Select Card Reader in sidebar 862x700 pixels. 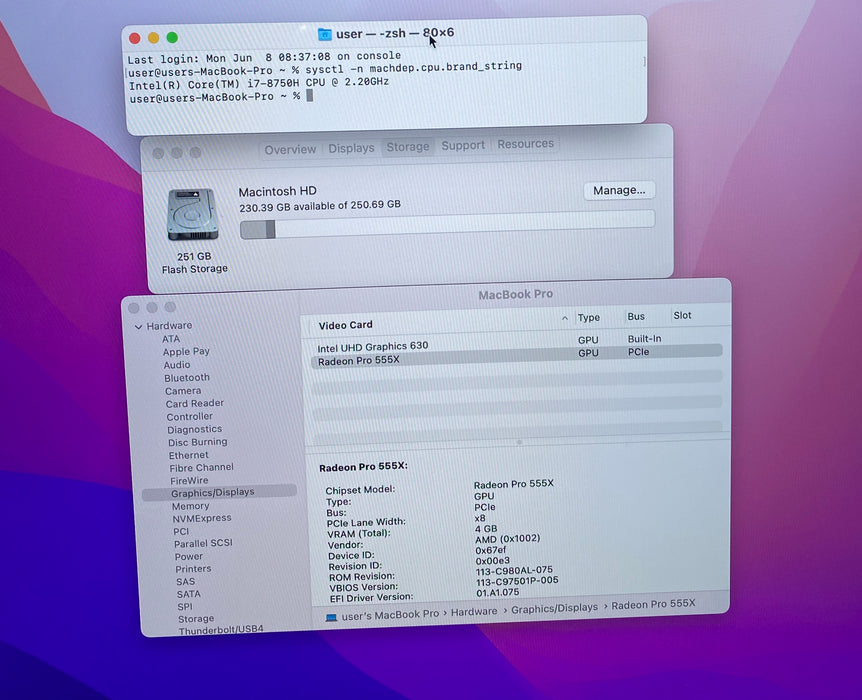tap(195, 404)
